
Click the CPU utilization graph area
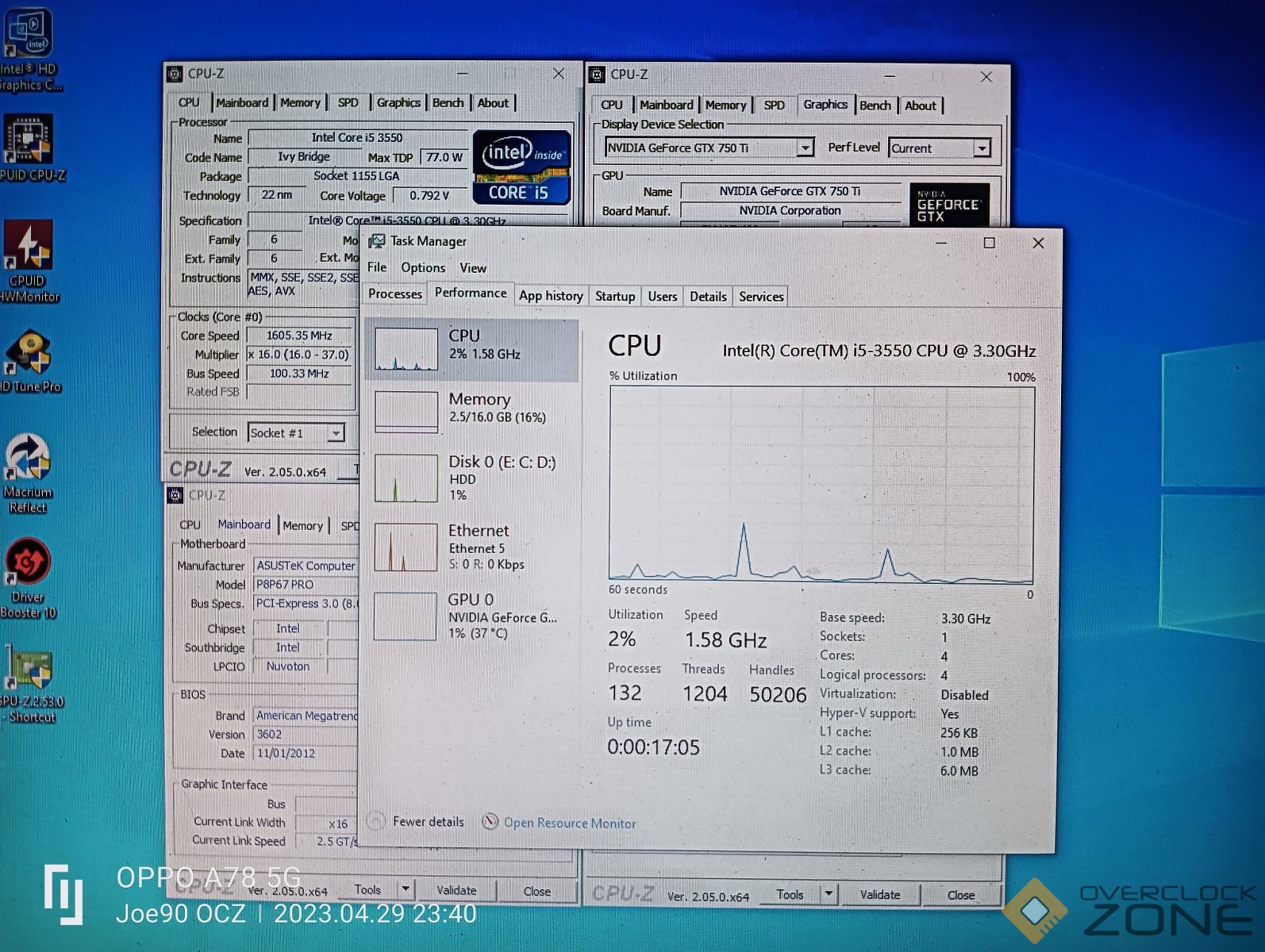(x=821, y=485)
